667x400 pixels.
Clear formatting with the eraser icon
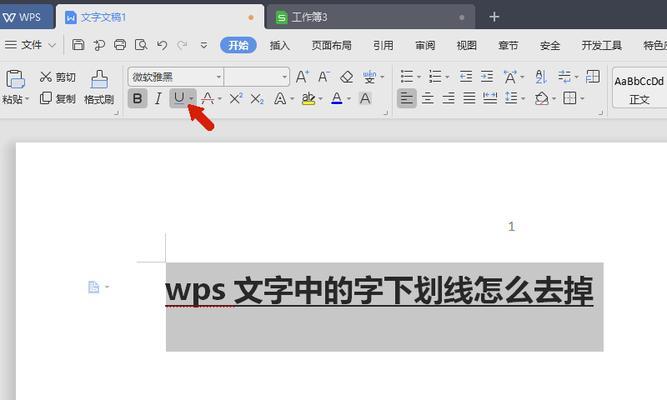pyautogui.click(x=347, y=77)
